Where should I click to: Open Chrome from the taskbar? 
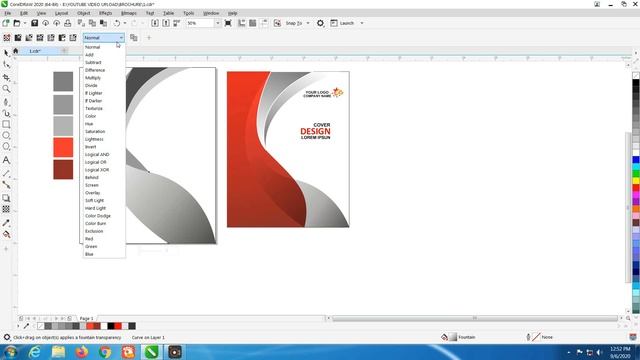tap(105, 352)
